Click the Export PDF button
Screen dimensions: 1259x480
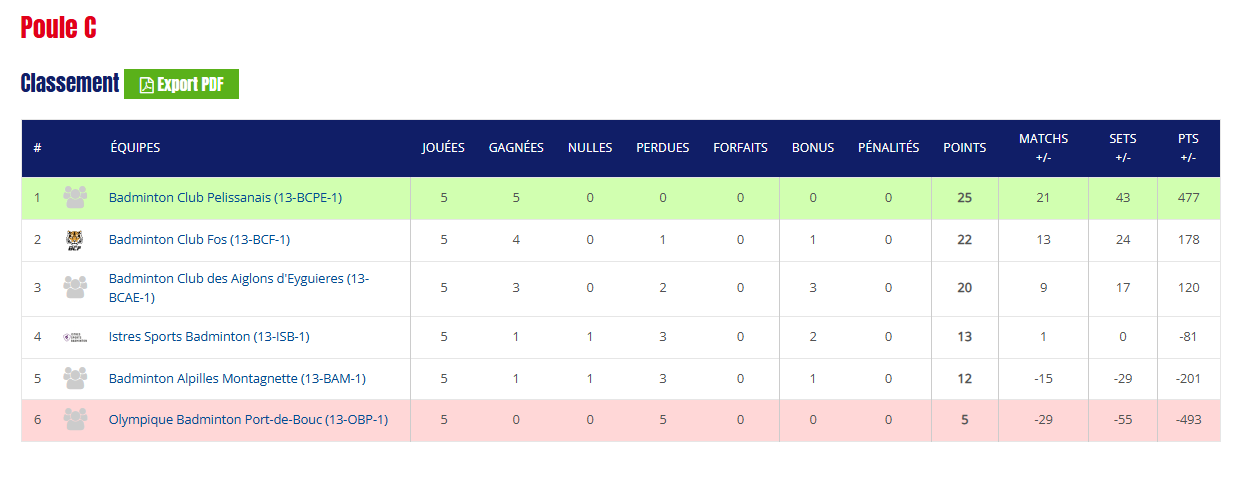coord(181,84)
